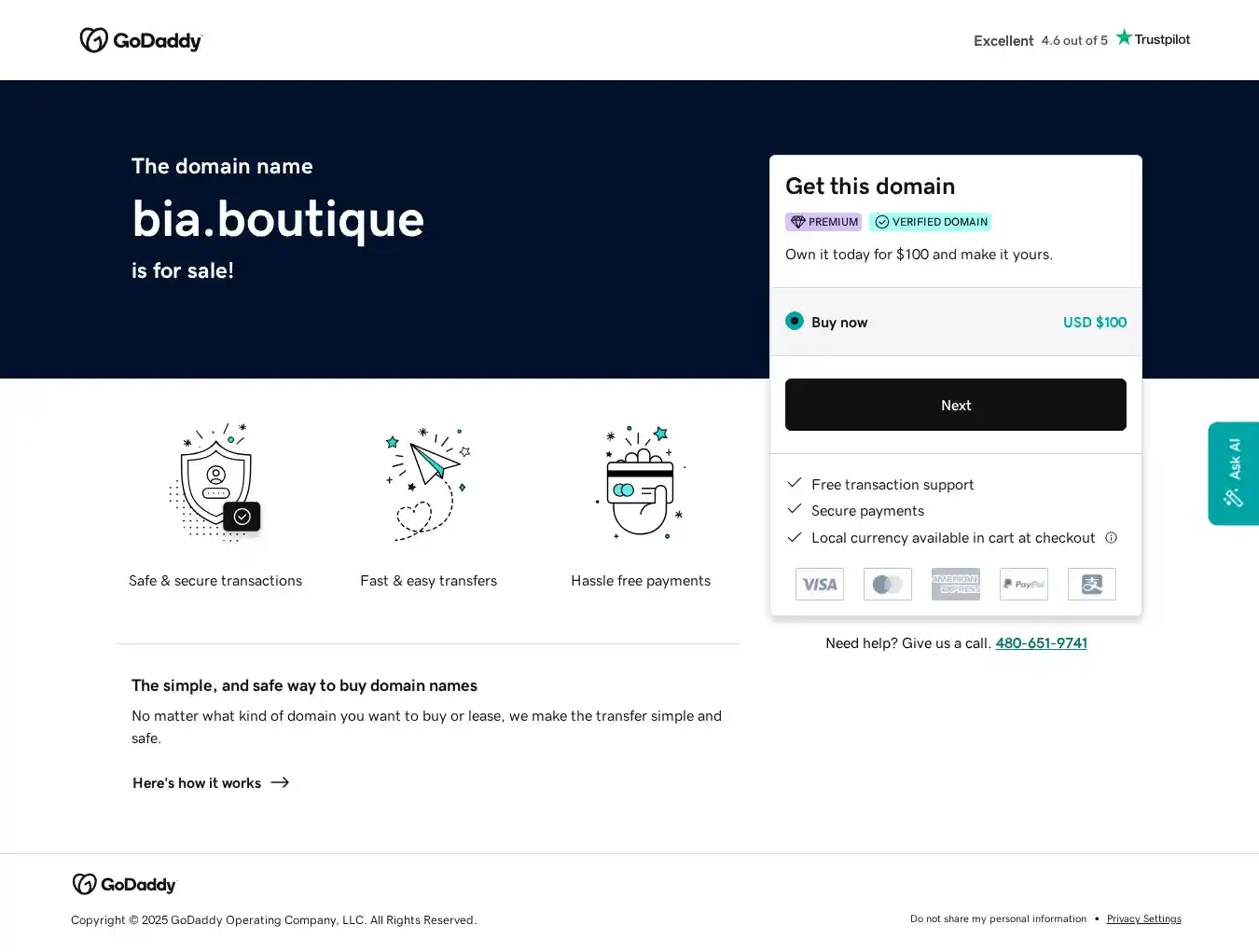Click the PayPal payment icon
This screenshot has width=1259, height=952.
[x=1023, y=584]
